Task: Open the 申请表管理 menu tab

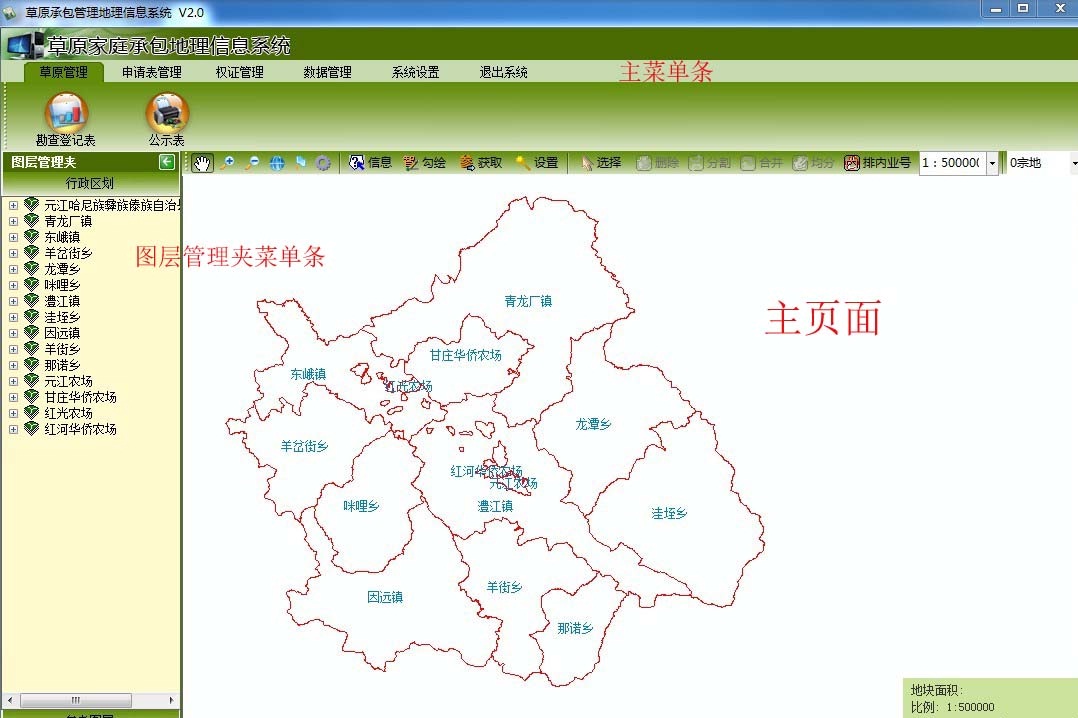Action: 152,72
